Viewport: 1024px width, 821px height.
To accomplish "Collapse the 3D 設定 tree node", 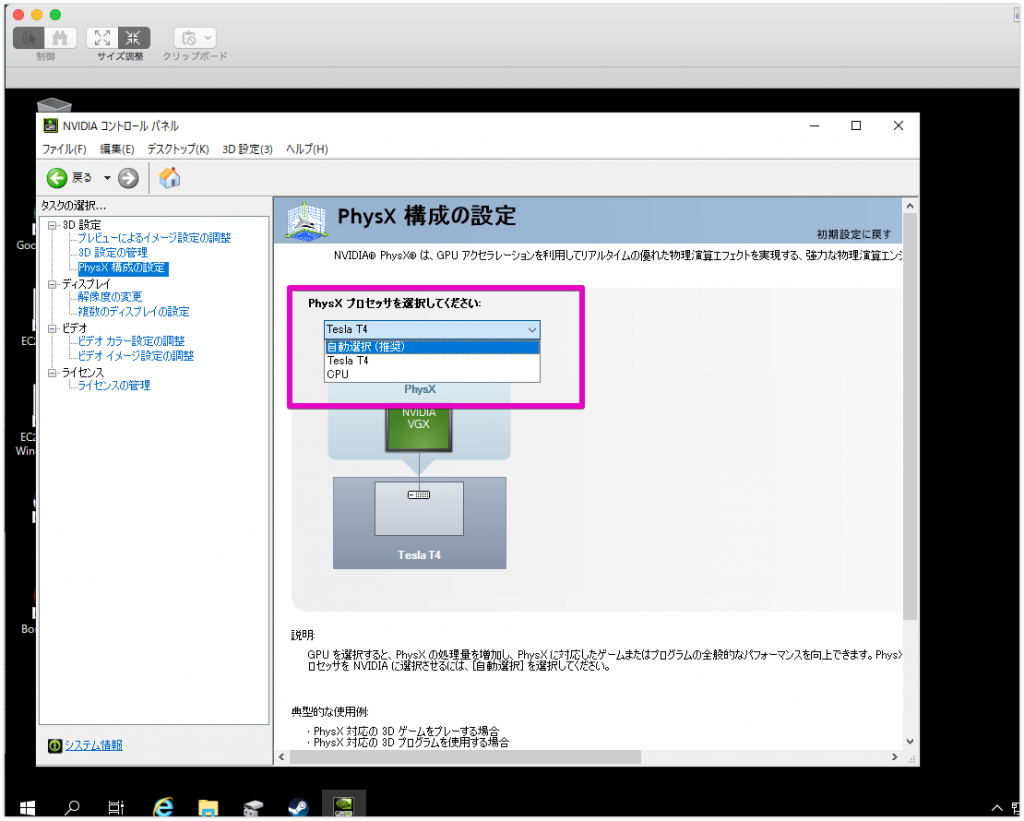I will [x=53, y=225].
